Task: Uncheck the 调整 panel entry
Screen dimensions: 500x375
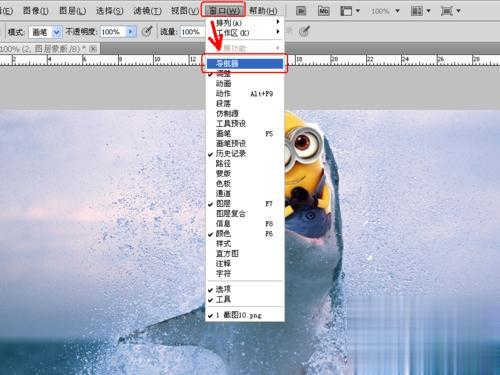Action: tap(245, 74)
